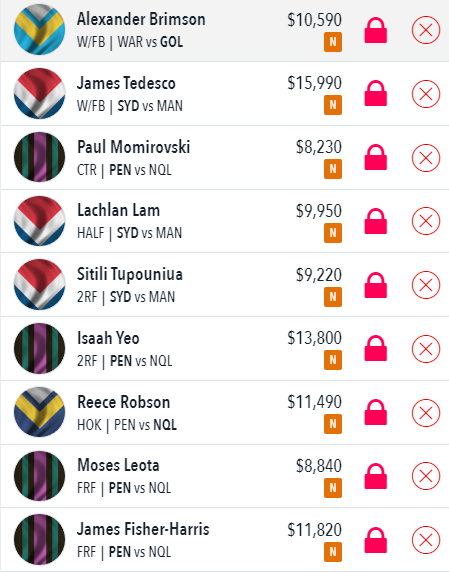
Task: Open Alexander Brimson player name link
Action: click(x=141, y=19)
